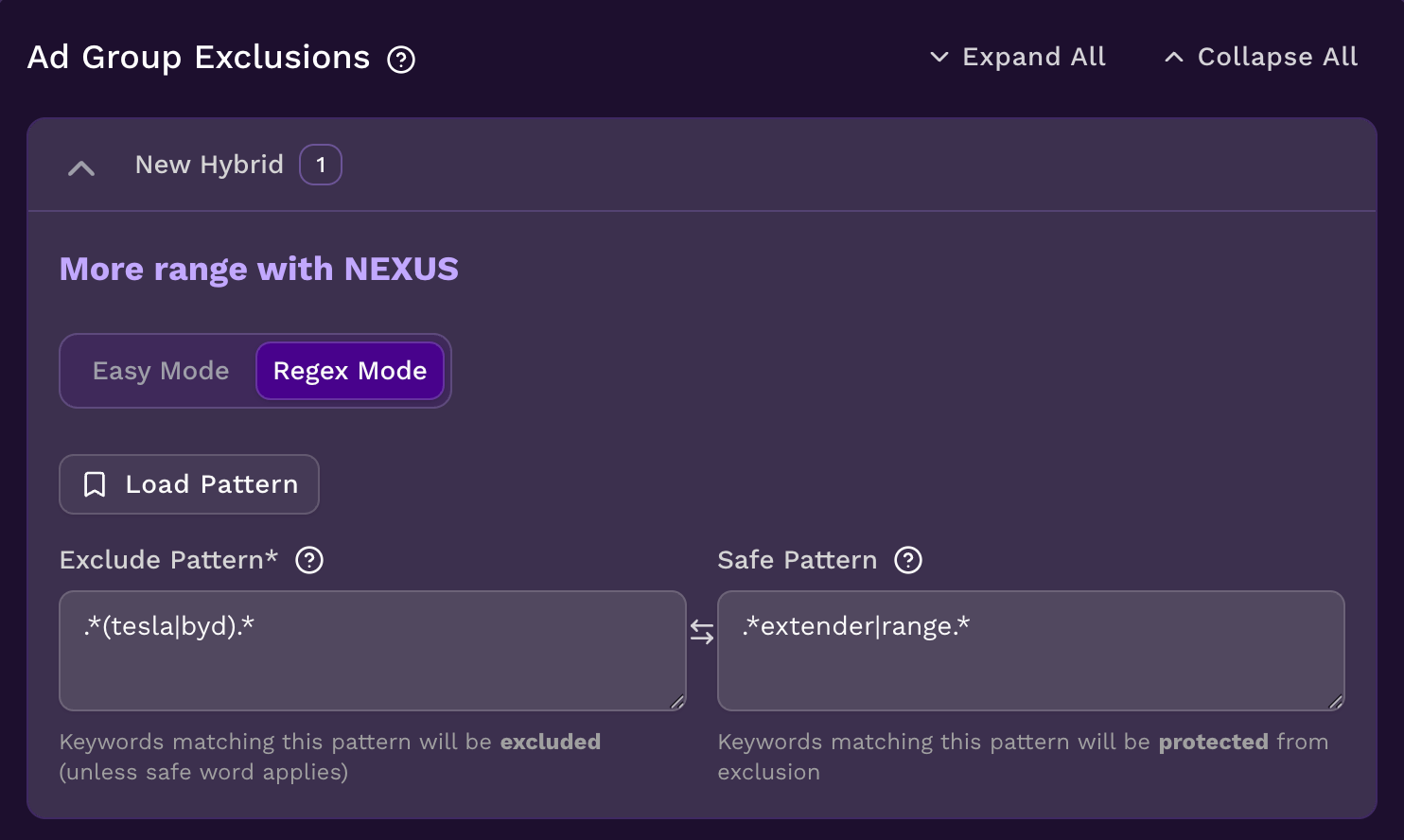
Task: Click the Expand All chevron-down icon
Action: click(939, 57)
